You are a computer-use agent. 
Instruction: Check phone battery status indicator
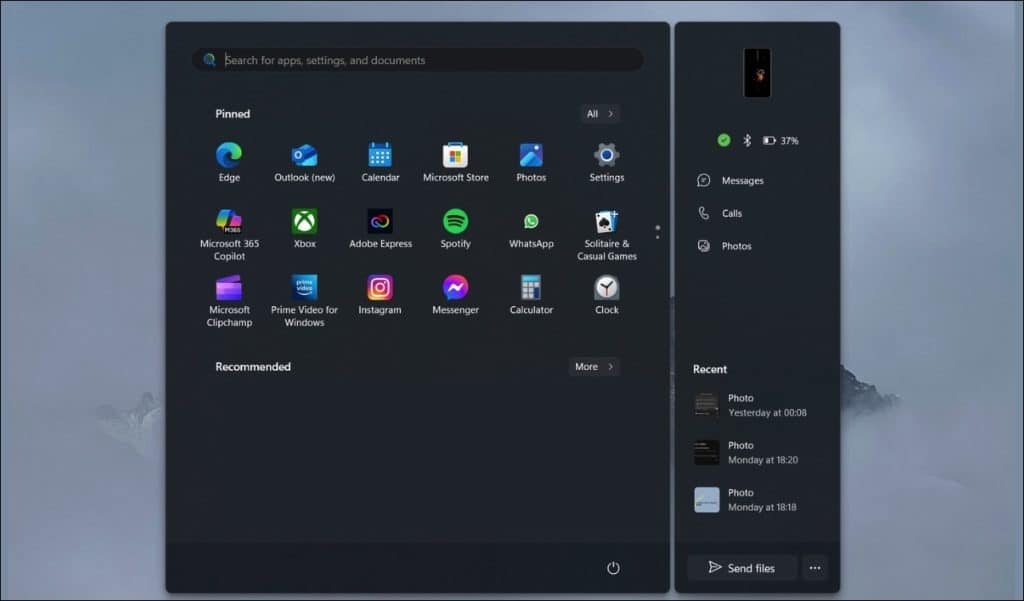click(777, 140)
